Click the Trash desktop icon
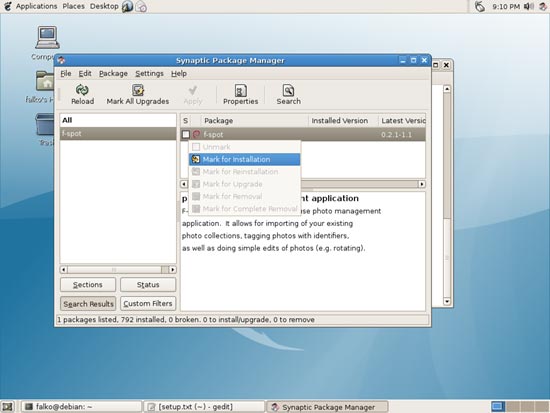550x413 pixels. [45, 125]
